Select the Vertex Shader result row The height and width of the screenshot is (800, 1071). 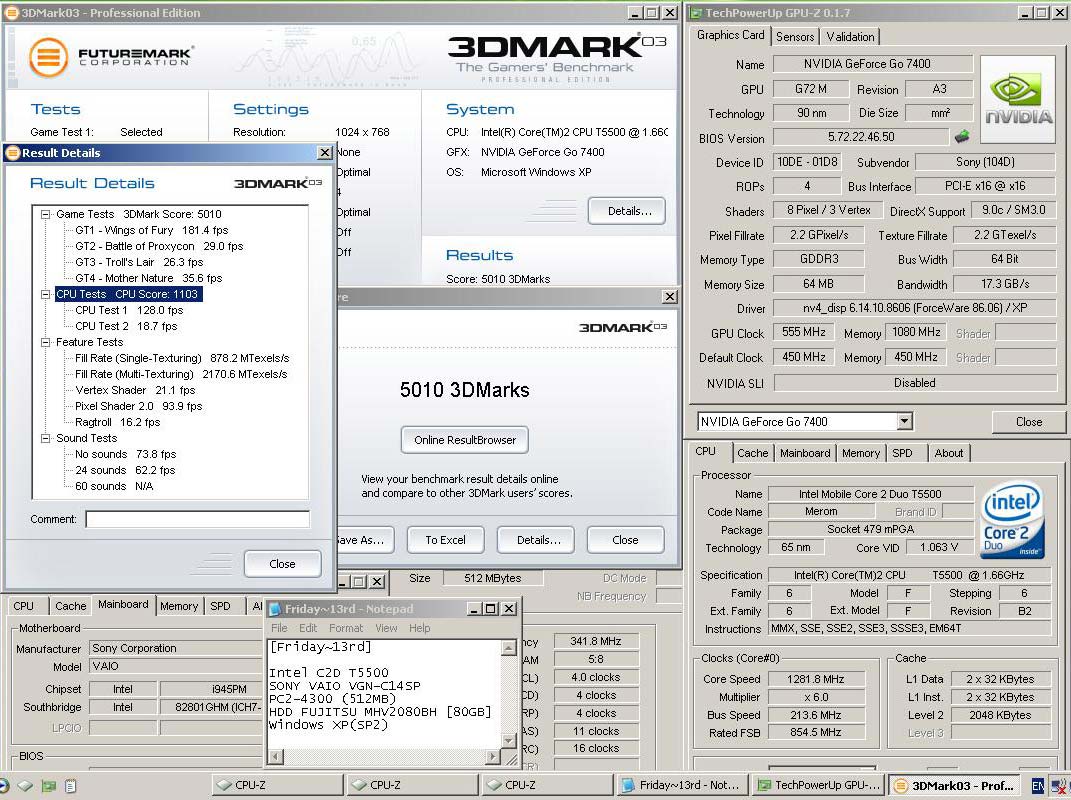click(135, 390)
